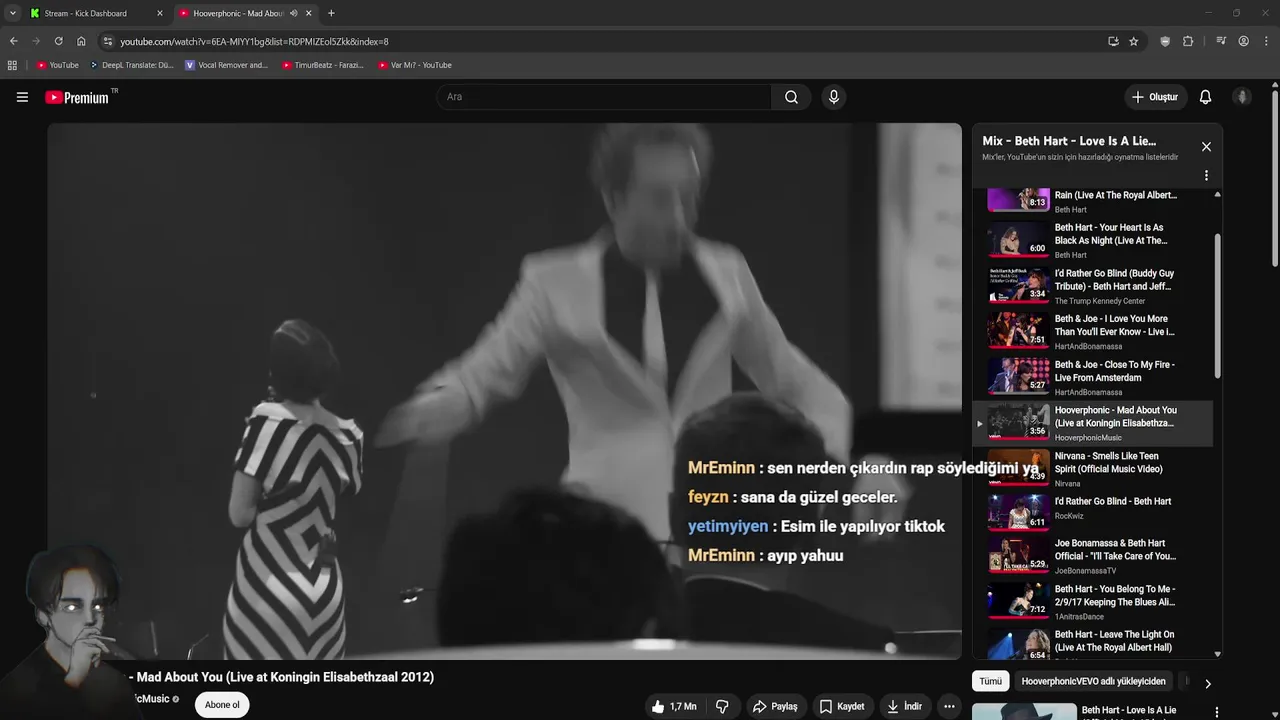1280x720 pixels.
Task: Select the Tümü filter chip
Action: click(x=990, y=681)
